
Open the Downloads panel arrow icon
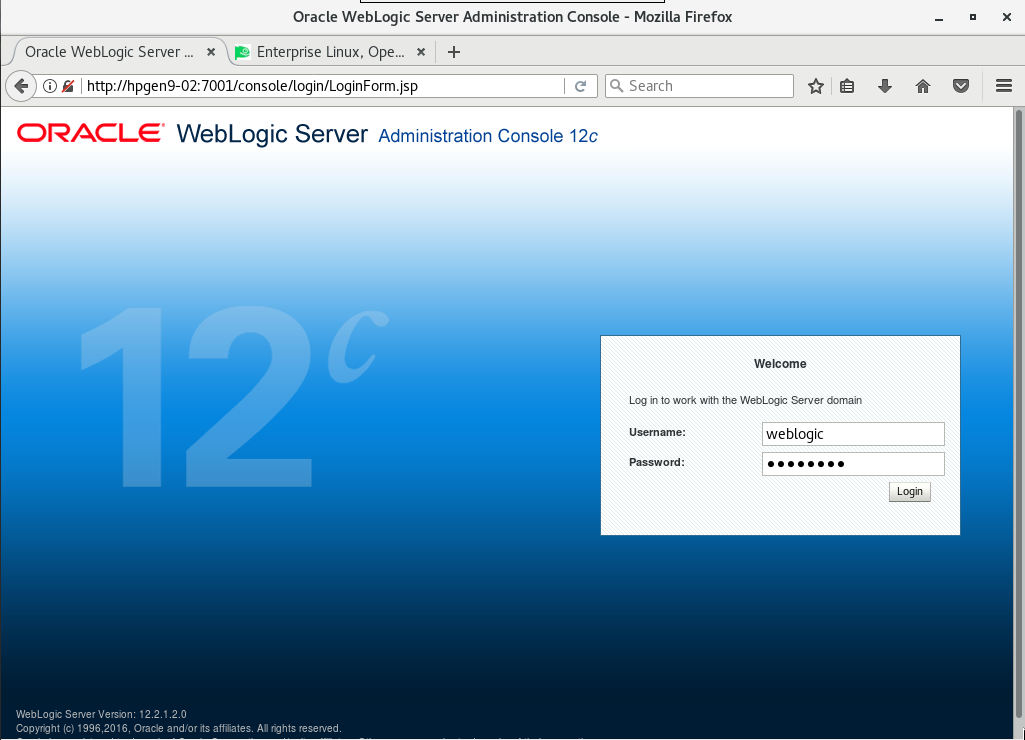884,86
